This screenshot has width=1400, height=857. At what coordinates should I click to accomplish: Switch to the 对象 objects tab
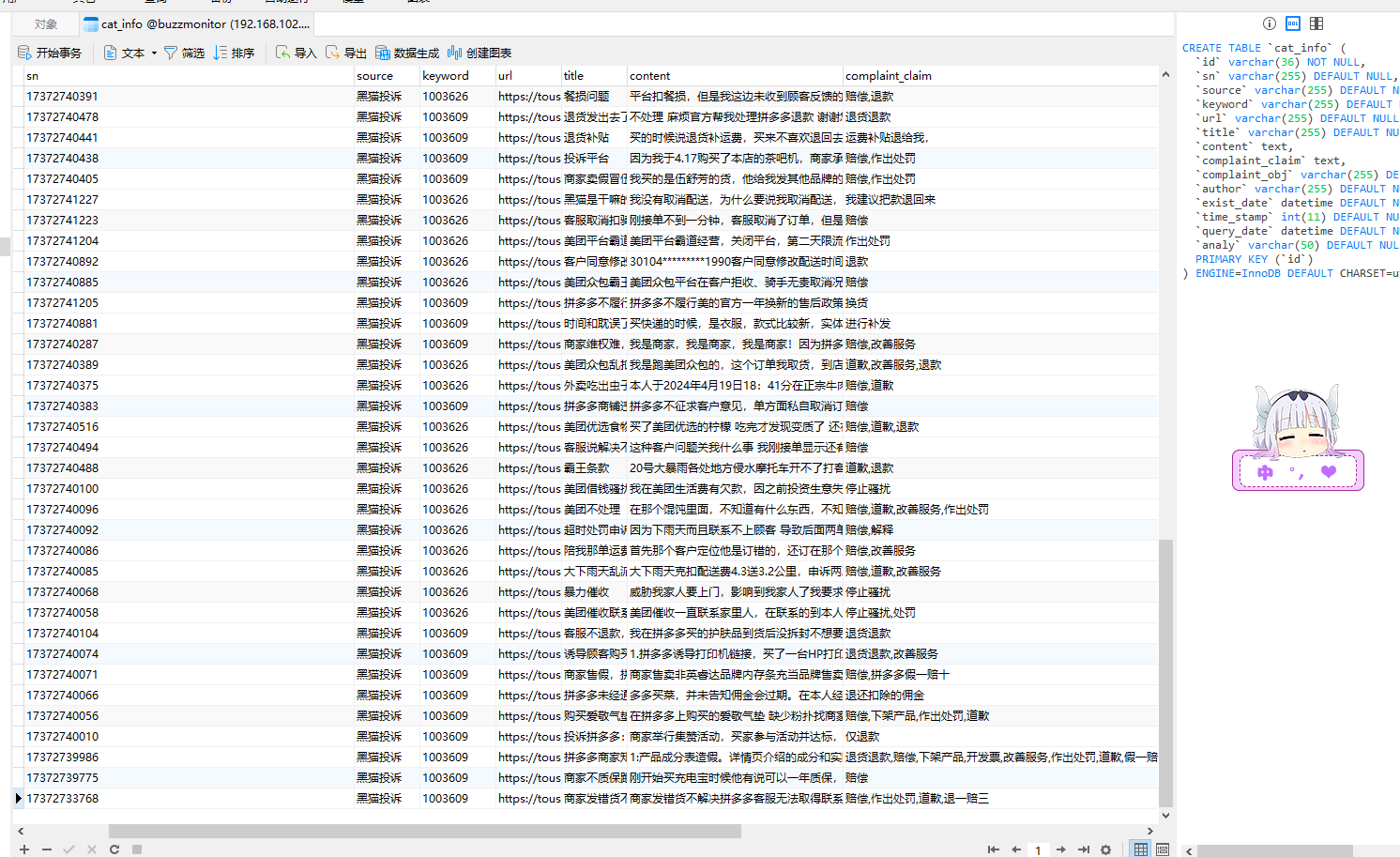45,23
